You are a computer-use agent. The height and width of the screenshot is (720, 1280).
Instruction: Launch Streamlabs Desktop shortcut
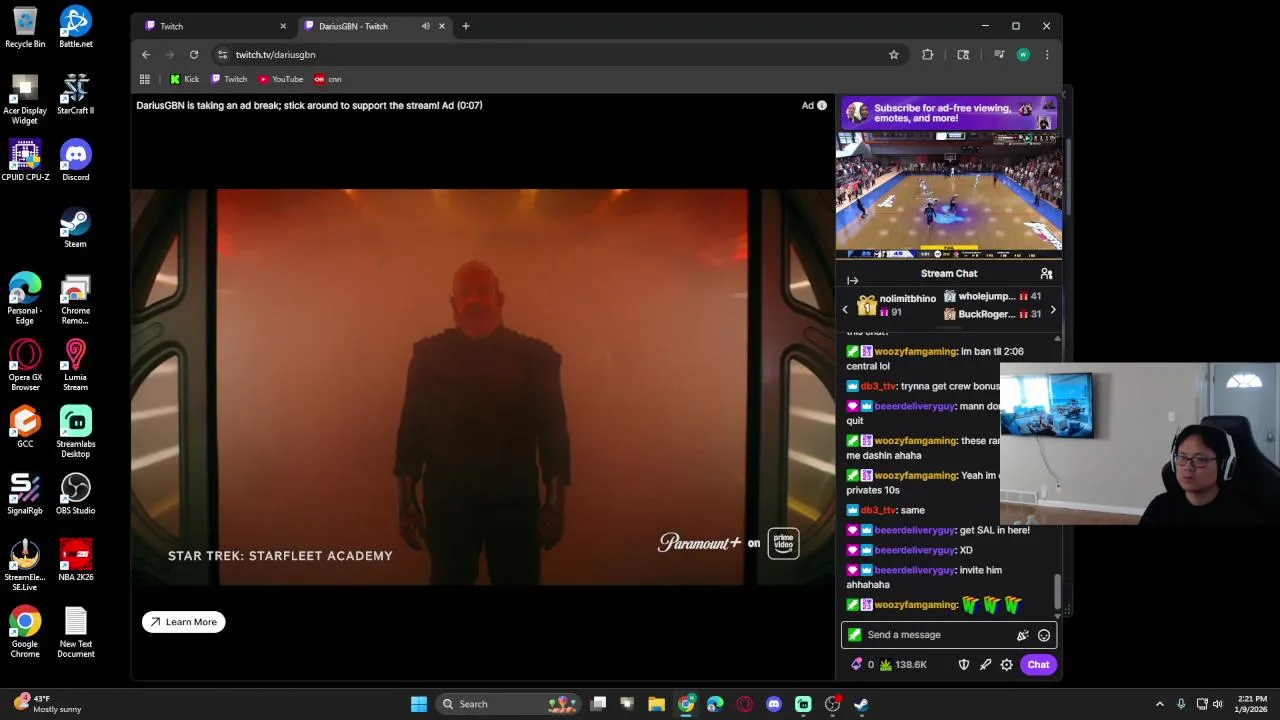[x=76, y=432]
